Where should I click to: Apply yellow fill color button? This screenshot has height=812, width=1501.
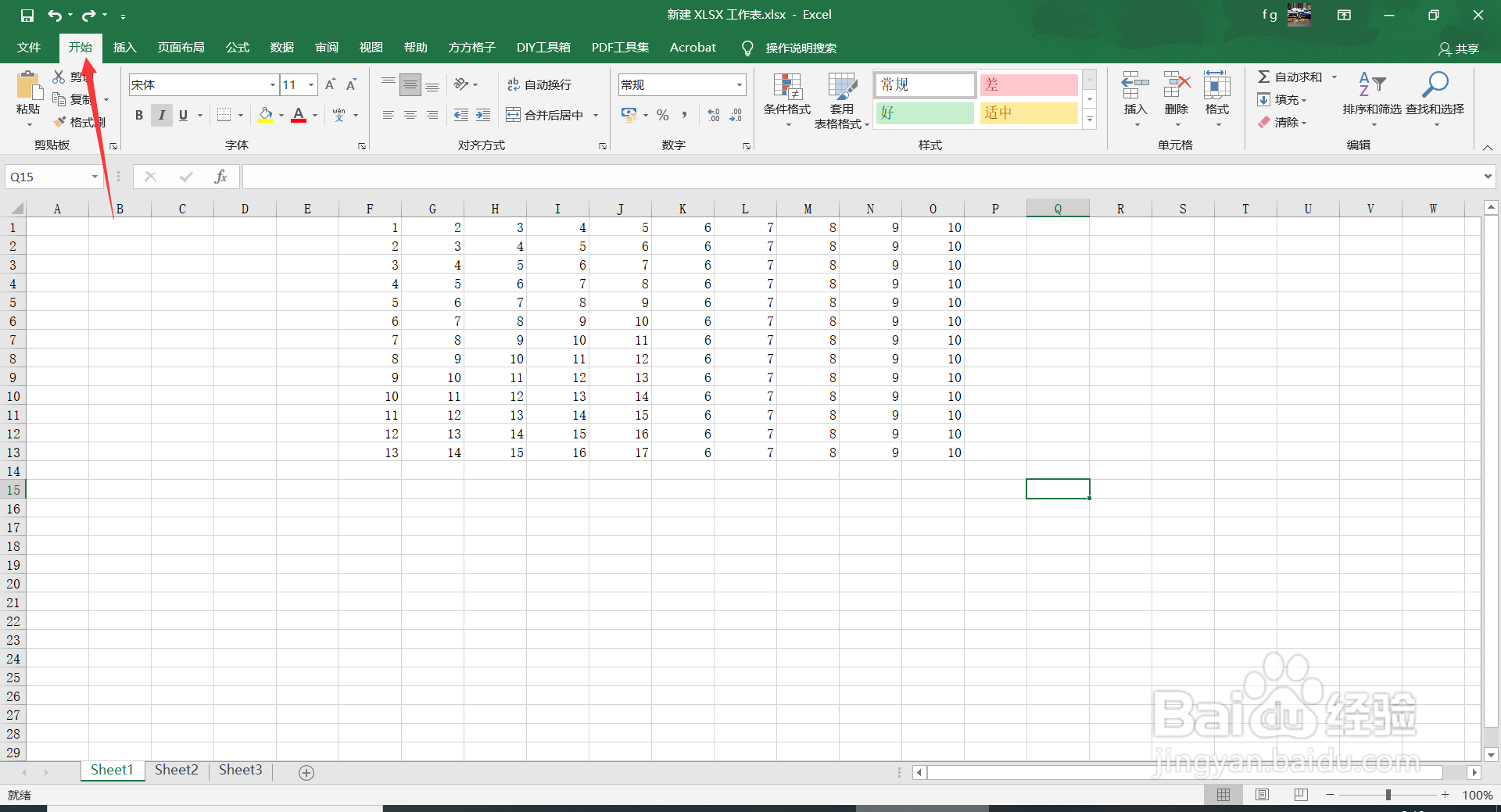coord(266,115)
